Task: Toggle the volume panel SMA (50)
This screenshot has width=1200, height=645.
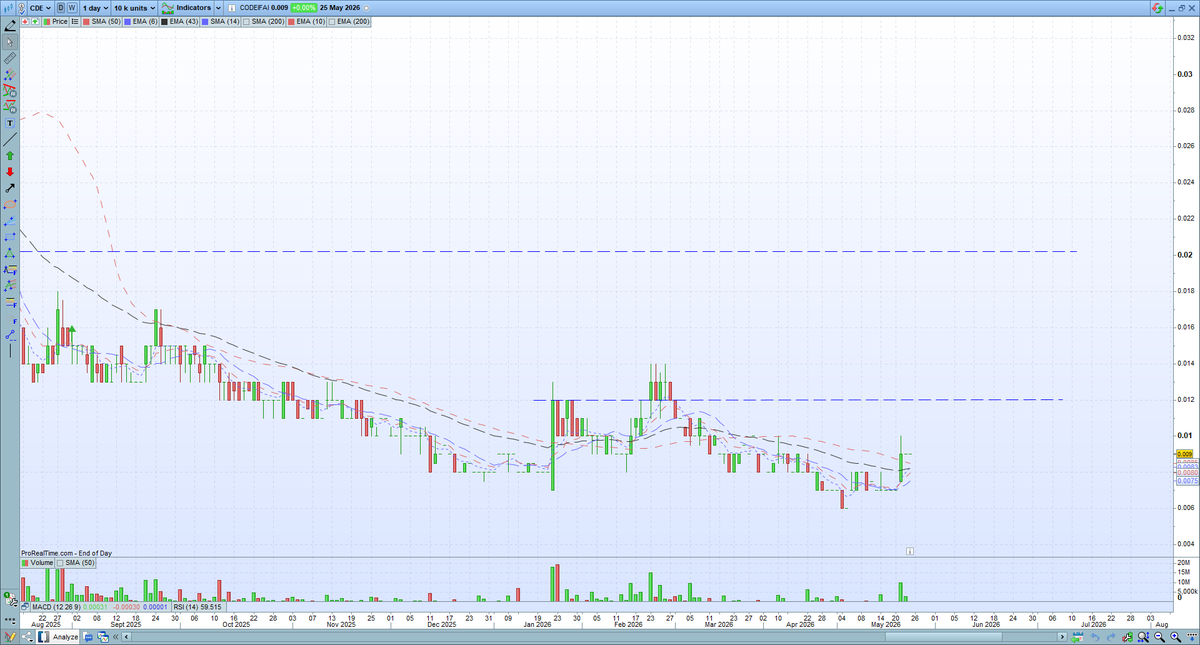Action: point(76,563)
